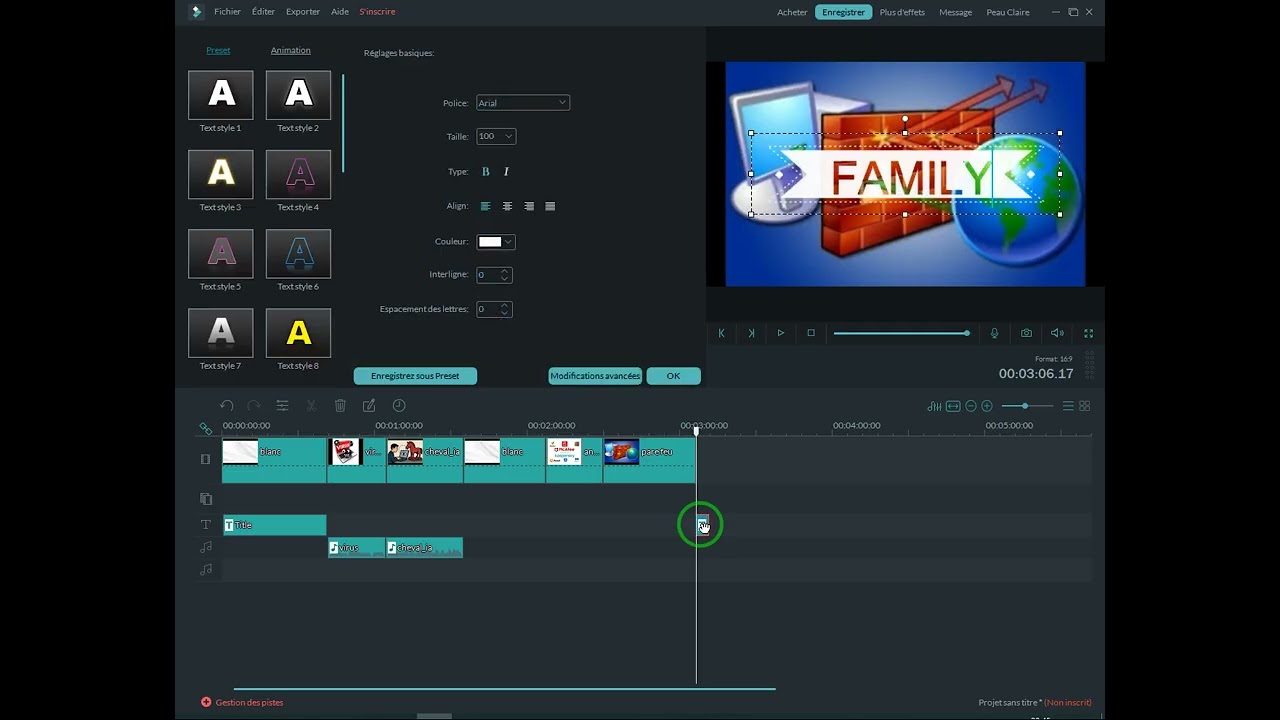Click the undo arrow in timeline toolbar
Viewport: 1280px width, 720px height.
pyautogui.click(x=227, y=406)
